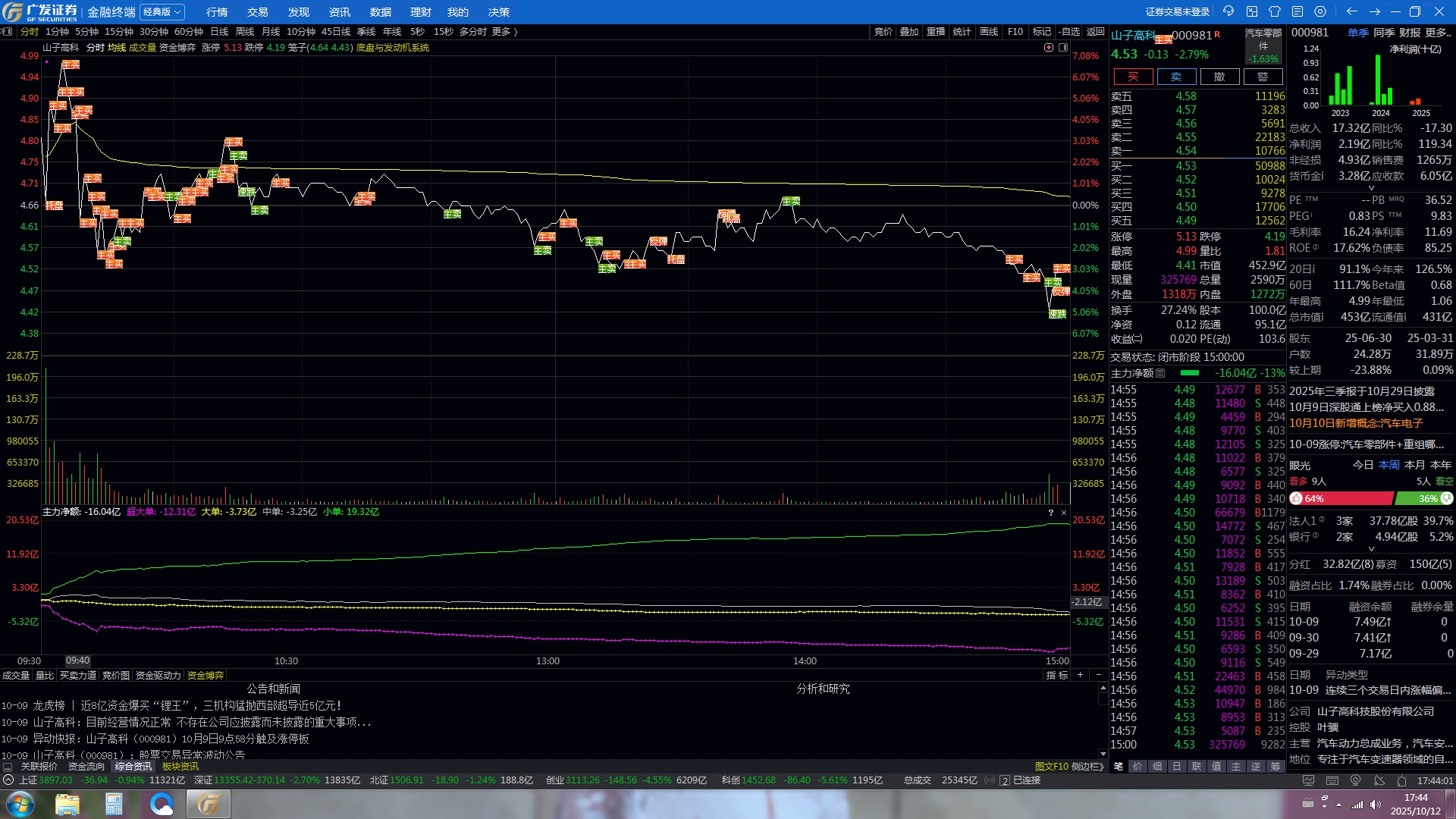Close the capital flow indicator panel
This screenshot has height=819, width=1456.
click(1063, 513)
